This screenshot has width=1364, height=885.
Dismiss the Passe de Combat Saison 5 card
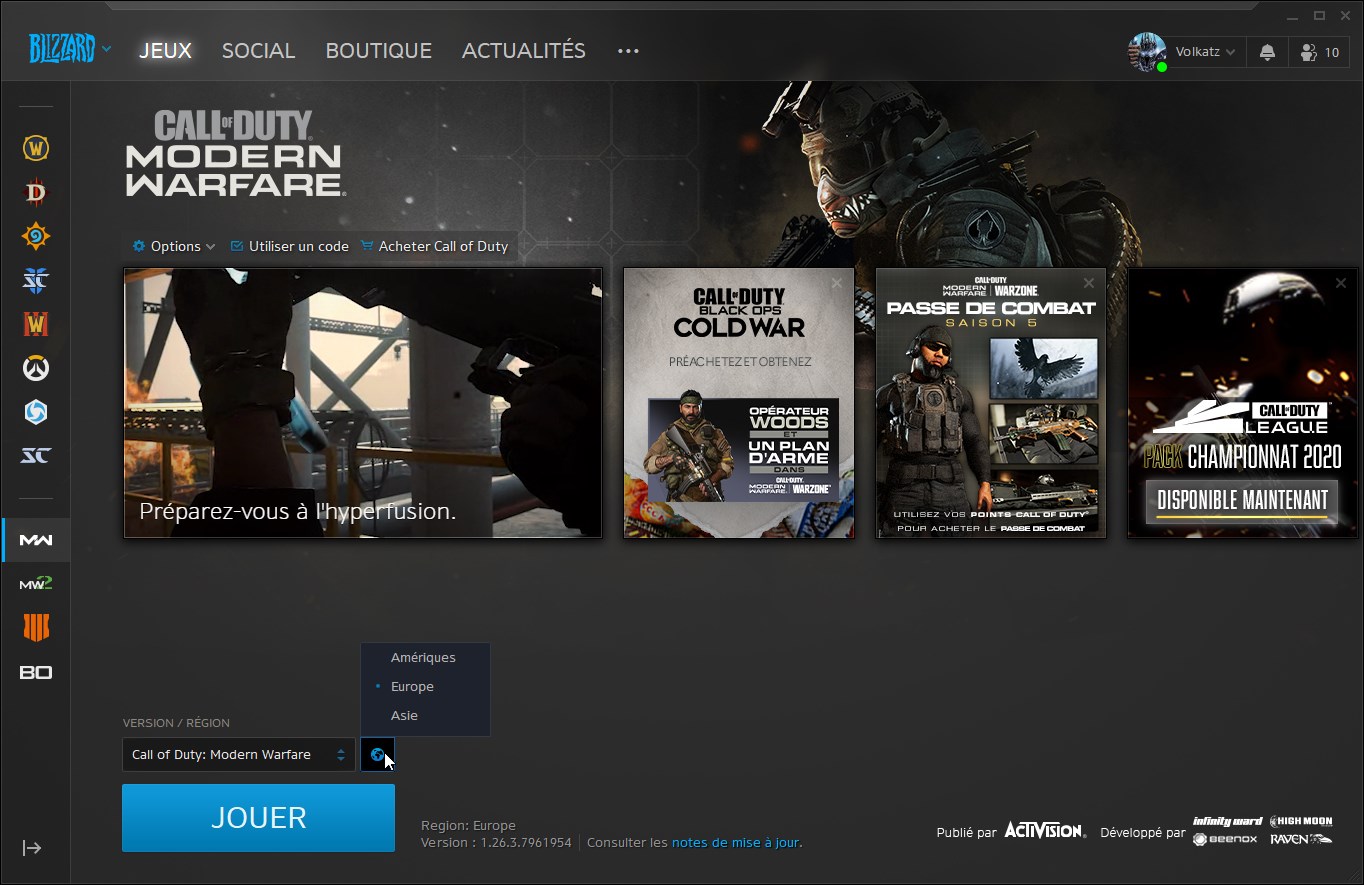[1088, 283]
